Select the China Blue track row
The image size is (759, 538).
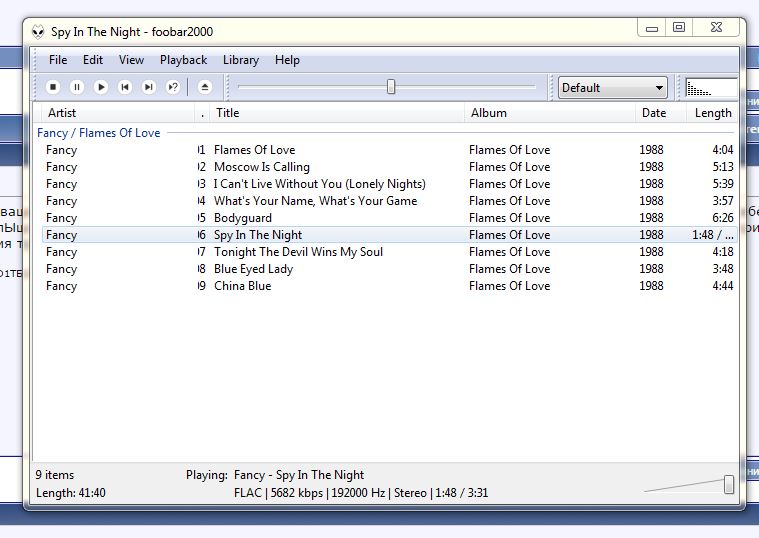(242, 286)
